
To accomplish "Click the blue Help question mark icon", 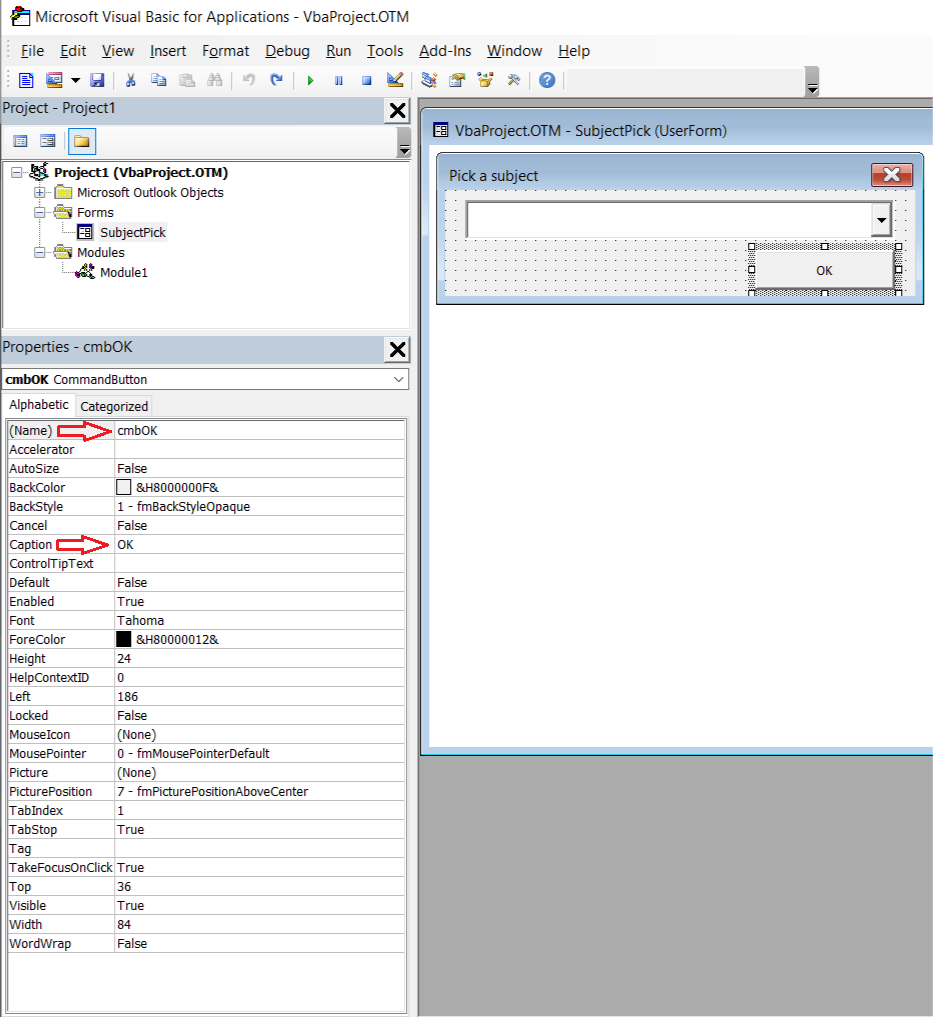I will 547,80.
